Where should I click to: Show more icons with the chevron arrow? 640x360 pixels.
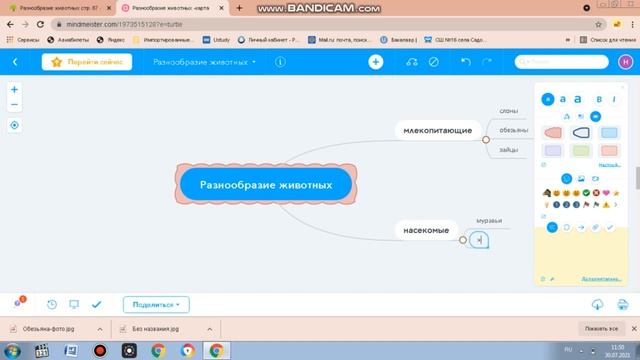[x=616, y=204]
